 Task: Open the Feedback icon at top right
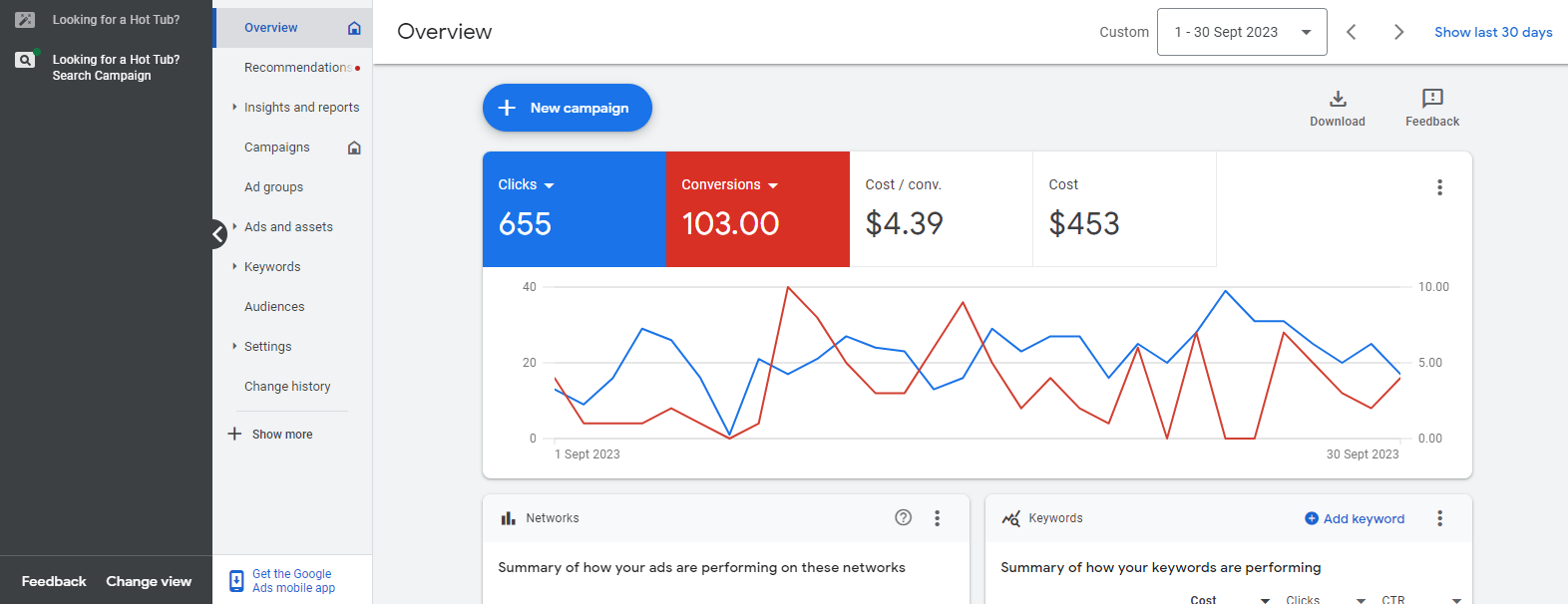(x=1432, y=99)
